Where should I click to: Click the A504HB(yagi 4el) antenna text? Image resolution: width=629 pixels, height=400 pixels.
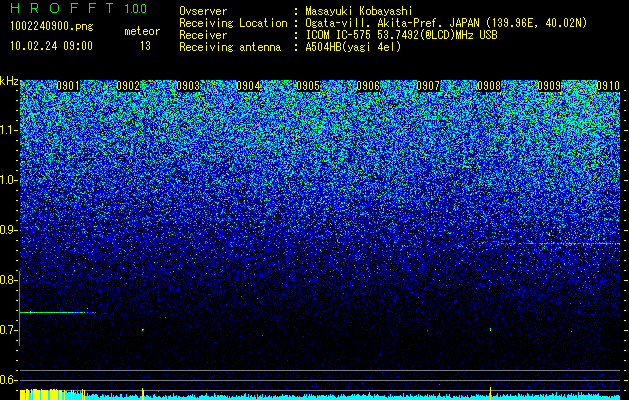click(x=353, y=47)
